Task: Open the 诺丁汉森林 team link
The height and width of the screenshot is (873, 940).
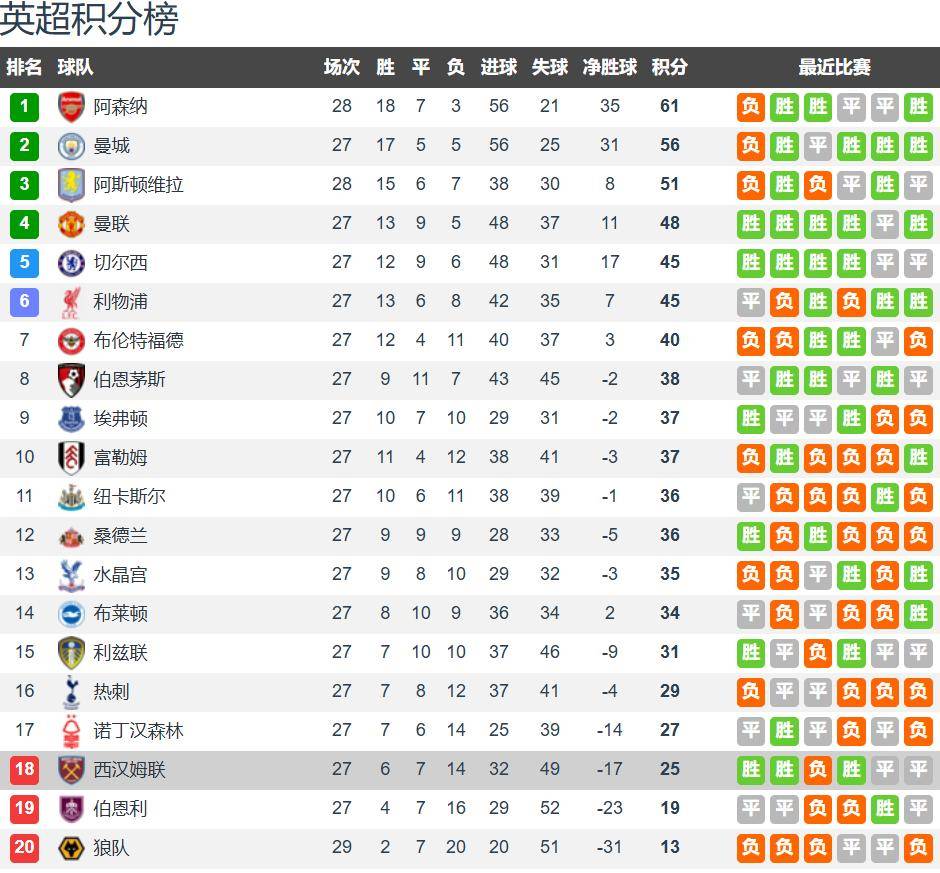Action: coord(138,731)
